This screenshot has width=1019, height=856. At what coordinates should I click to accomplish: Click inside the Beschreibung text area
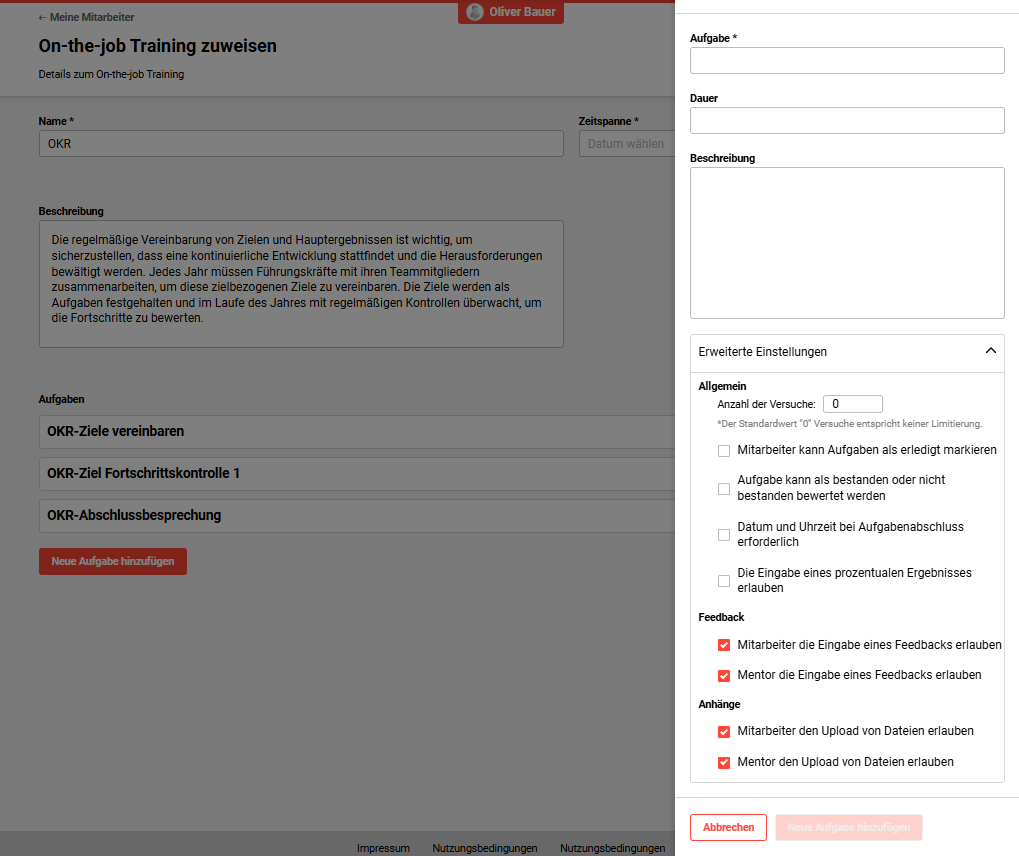pos(846,243)
